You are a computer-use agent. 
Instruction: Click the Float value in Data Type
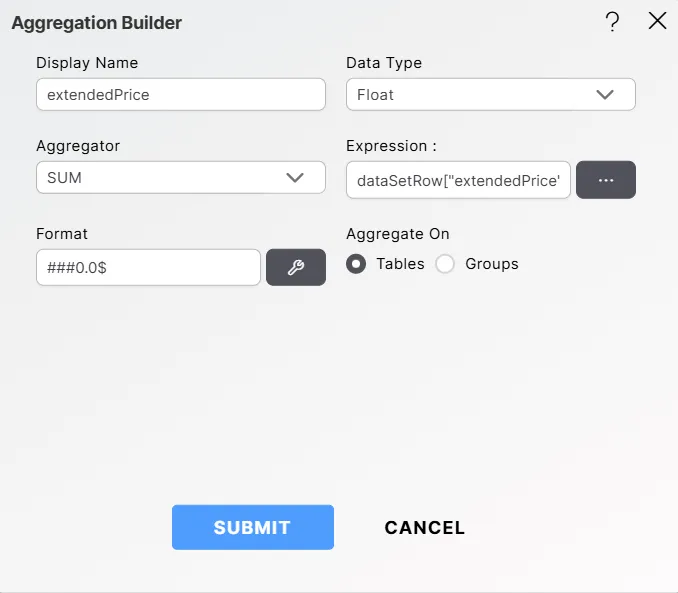tap(376, 95)
